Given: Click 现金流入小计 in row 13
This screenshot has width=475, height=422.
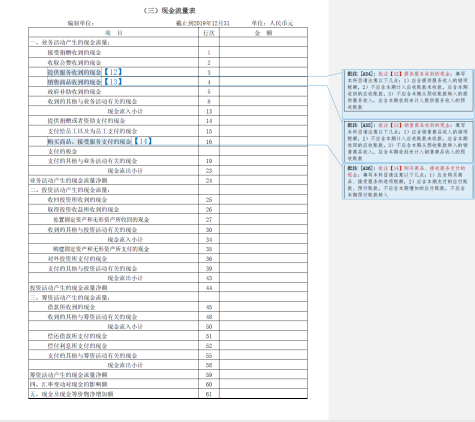Looking at the screenshot, I should click(125, 111).
